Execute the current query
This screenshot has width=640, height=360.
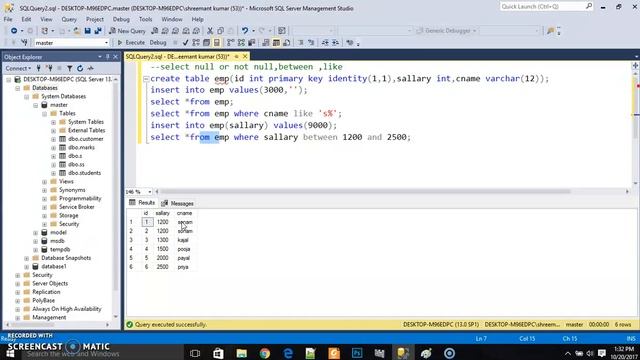tap(131, 42)
